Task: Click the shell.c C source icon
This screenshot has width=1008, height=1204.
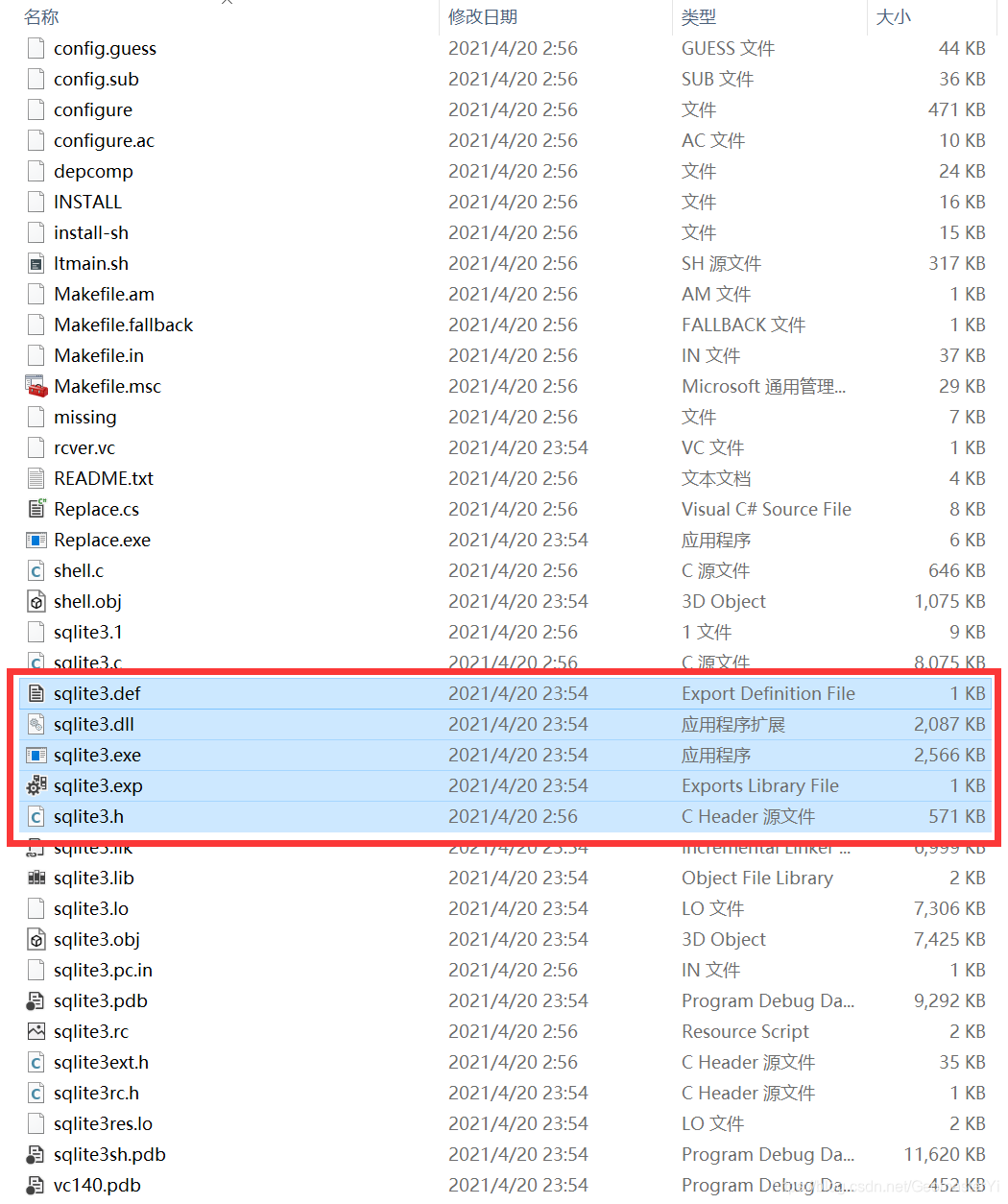Action: point(36,570)
